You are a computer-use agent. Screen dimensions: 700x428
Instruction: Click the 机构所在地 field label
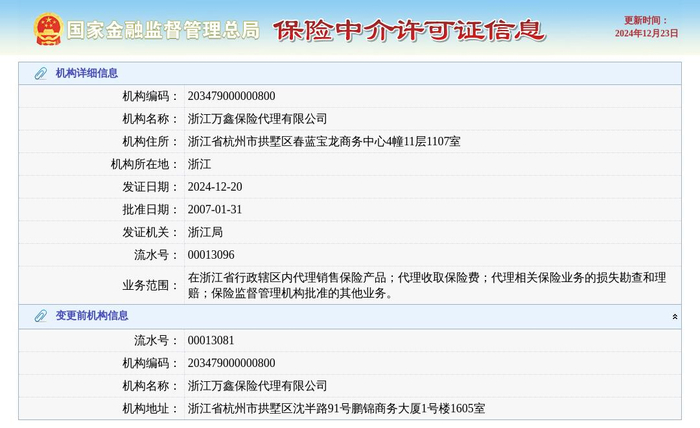pyautogui.click(x=144, y=164)
